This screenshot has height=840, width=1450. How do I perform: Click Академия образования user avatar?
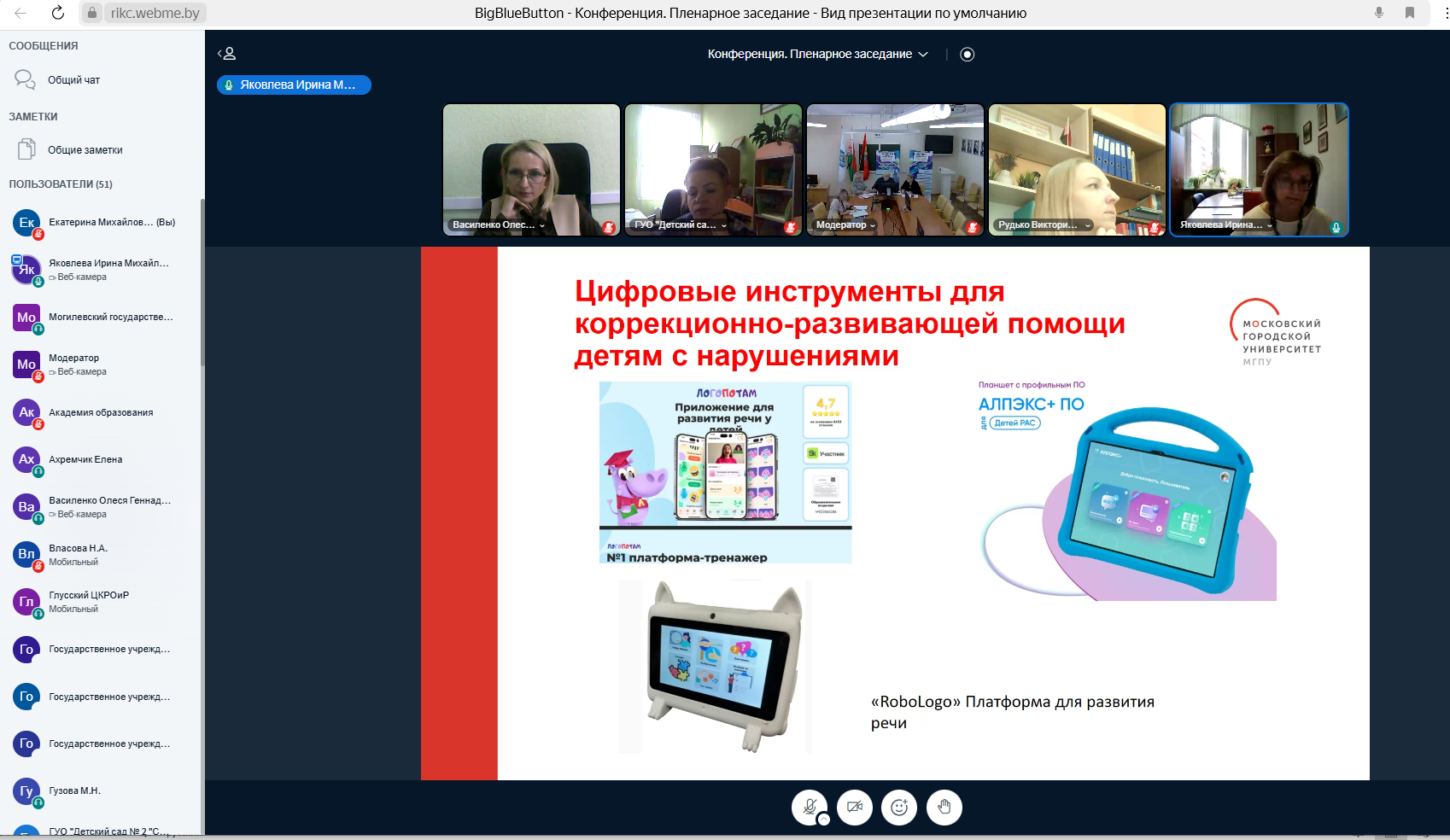(x=26, y=412)
